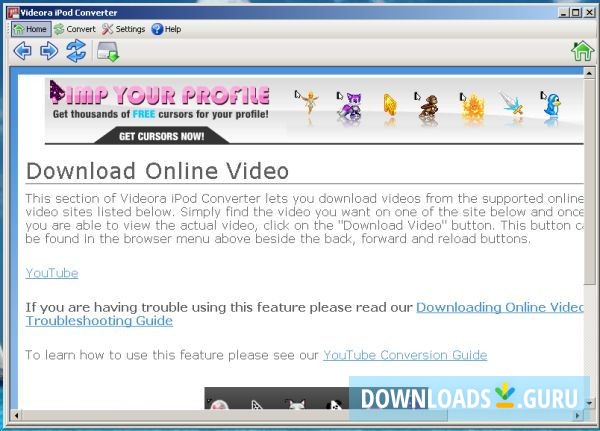Open the YouTube Conversion Guide link
This screenshot has height=431, width=600.
405,355
